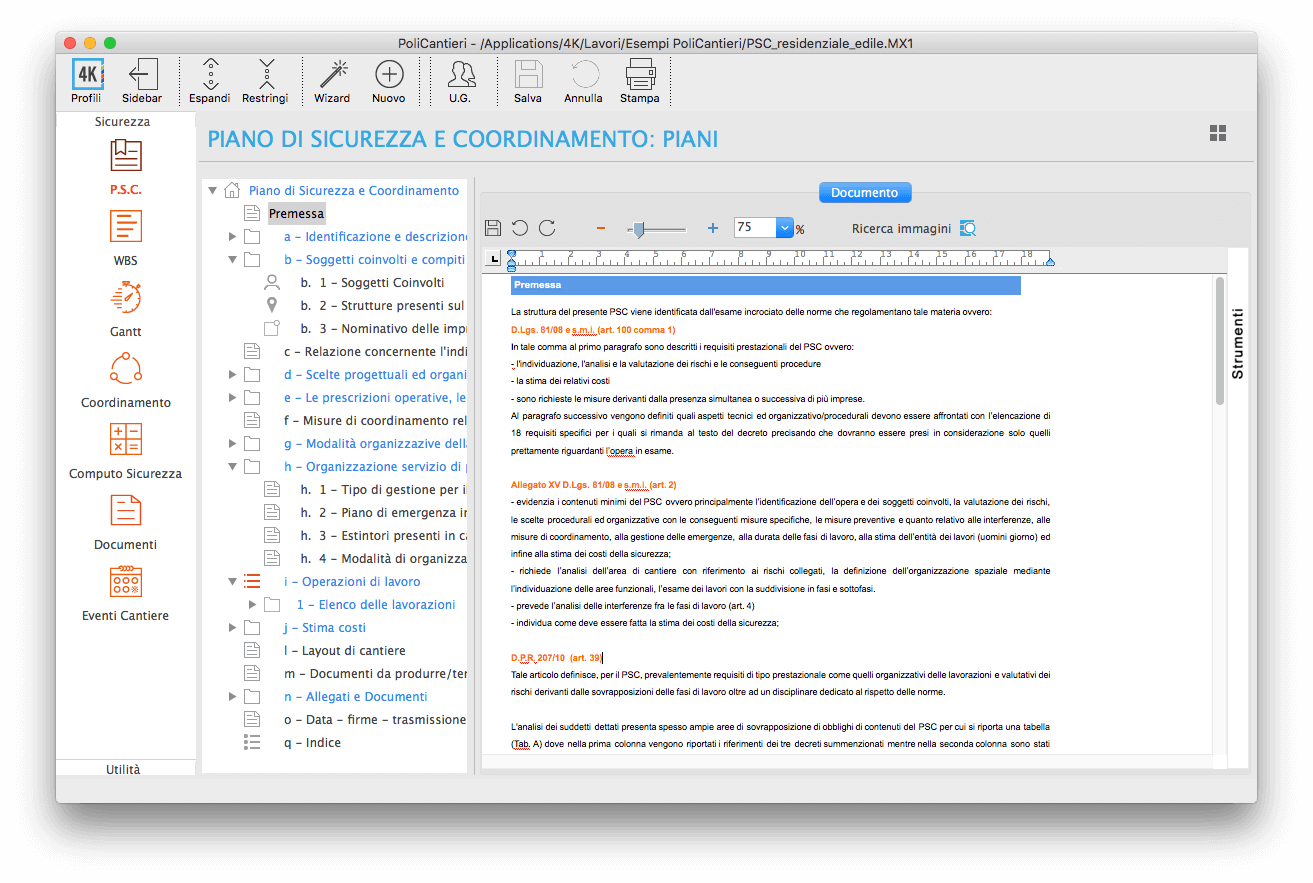
Task: Click the Restringi toolbar icon
Action: click(265, 74)
